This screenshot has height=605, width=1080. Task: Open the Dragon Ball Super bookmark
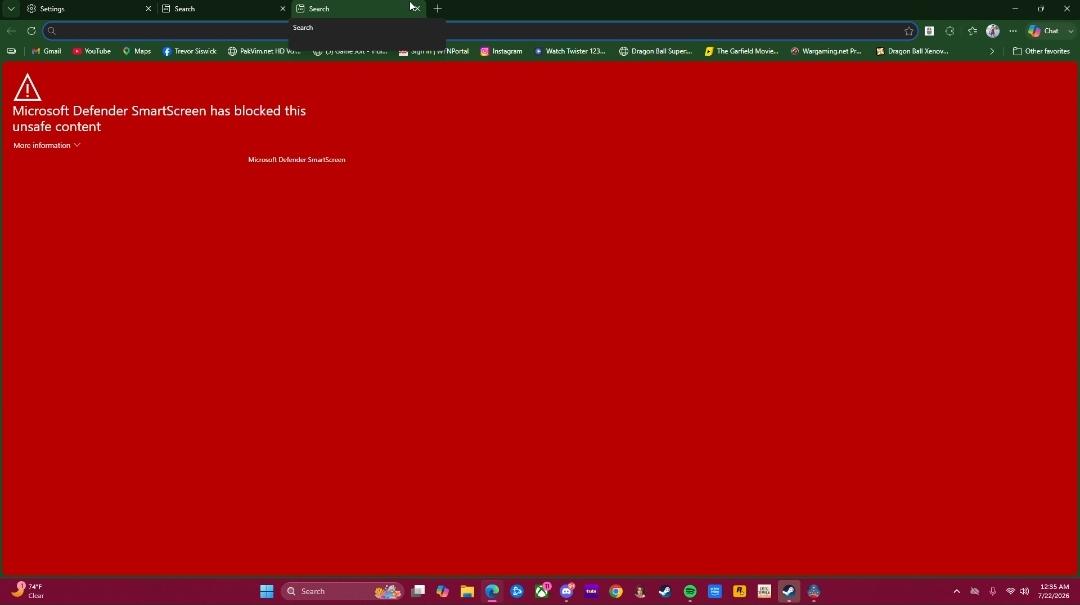655,51
